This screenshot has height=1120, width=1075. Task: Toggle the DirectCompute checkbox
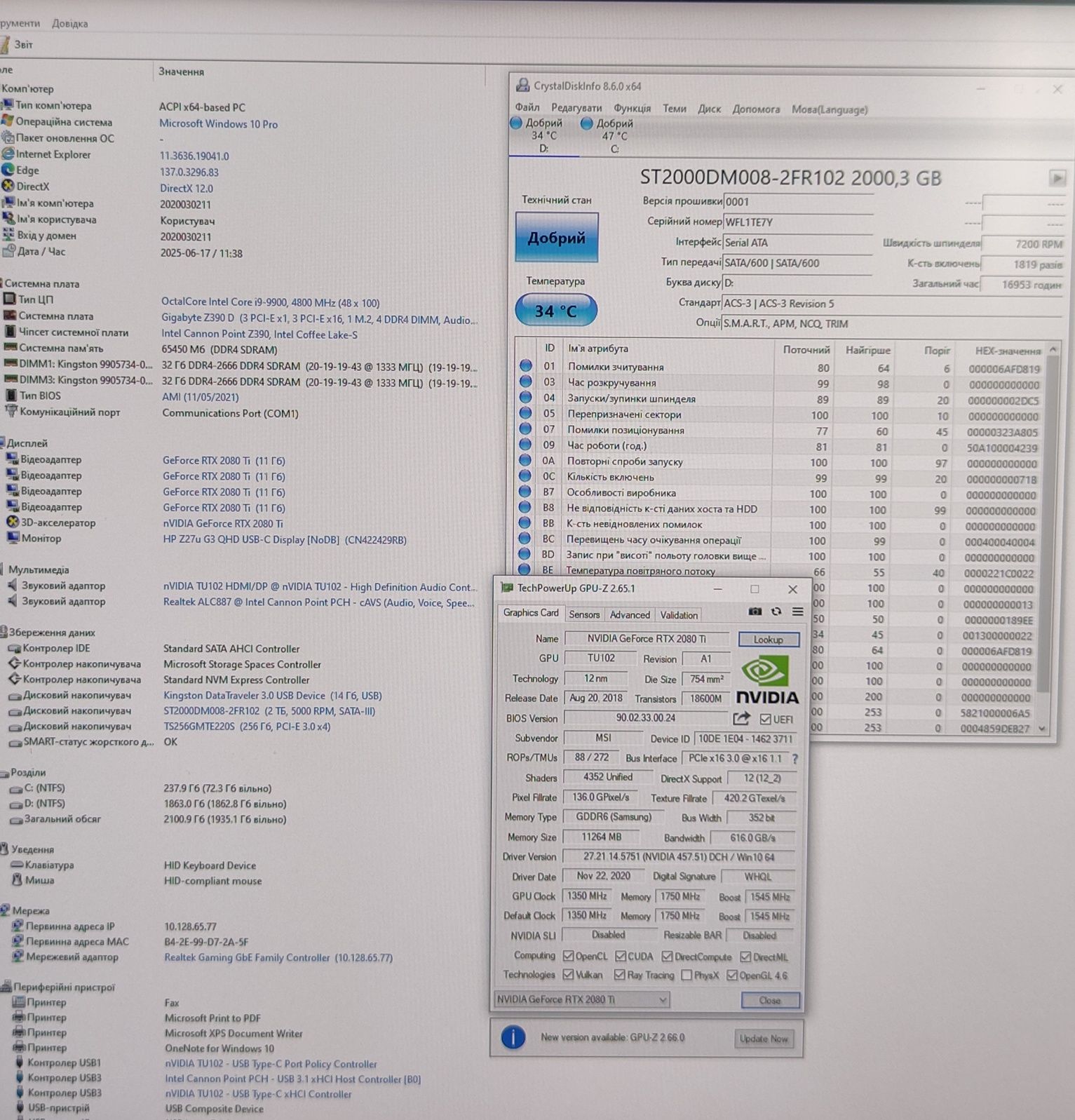click(x=667, y=957)
